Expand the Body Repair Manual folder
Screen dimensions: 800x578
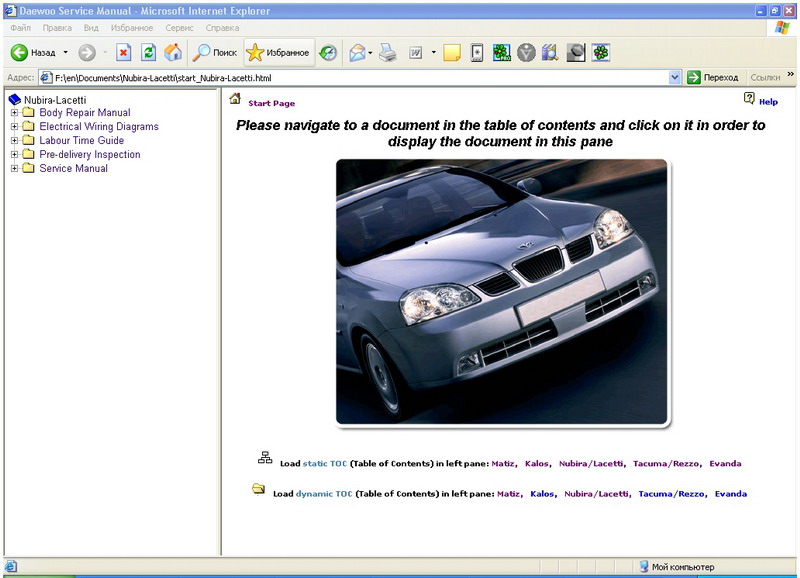[x=14, y=112]
